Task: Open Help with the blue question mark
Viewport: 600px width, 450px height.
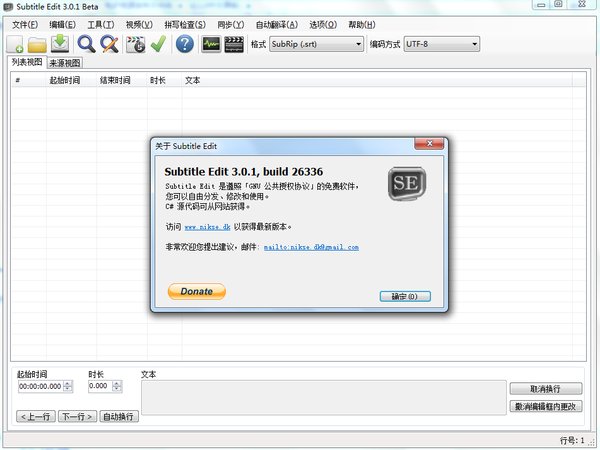Action: pyautogui.click(x=185, y=44)
